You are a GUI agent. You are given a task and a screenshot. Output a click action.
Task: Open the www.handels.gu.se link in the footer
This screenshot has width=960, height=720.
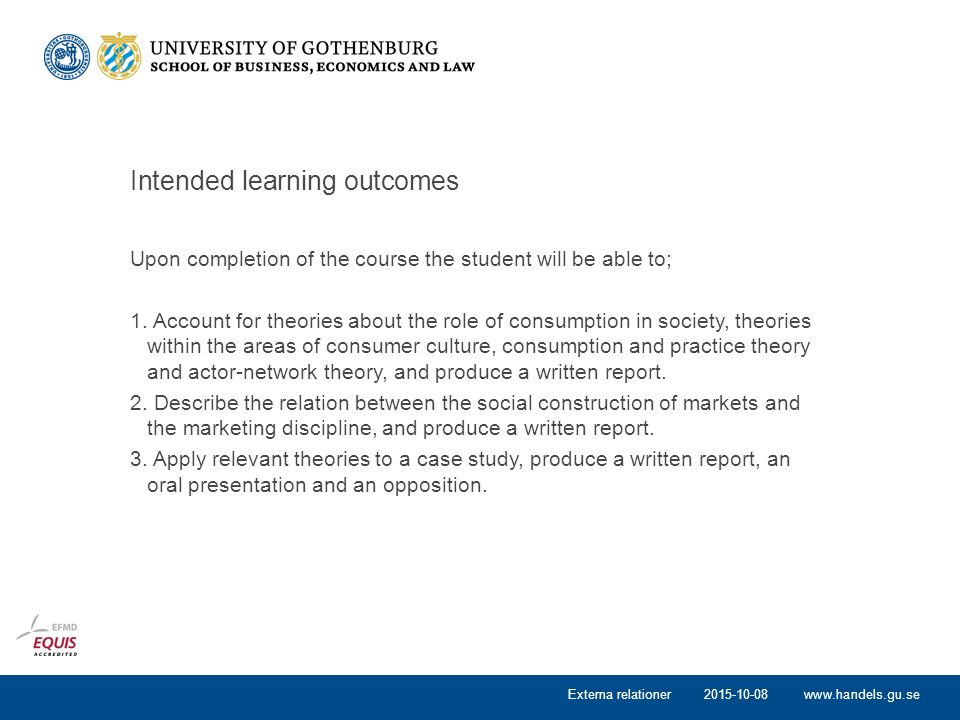[861, 694]
